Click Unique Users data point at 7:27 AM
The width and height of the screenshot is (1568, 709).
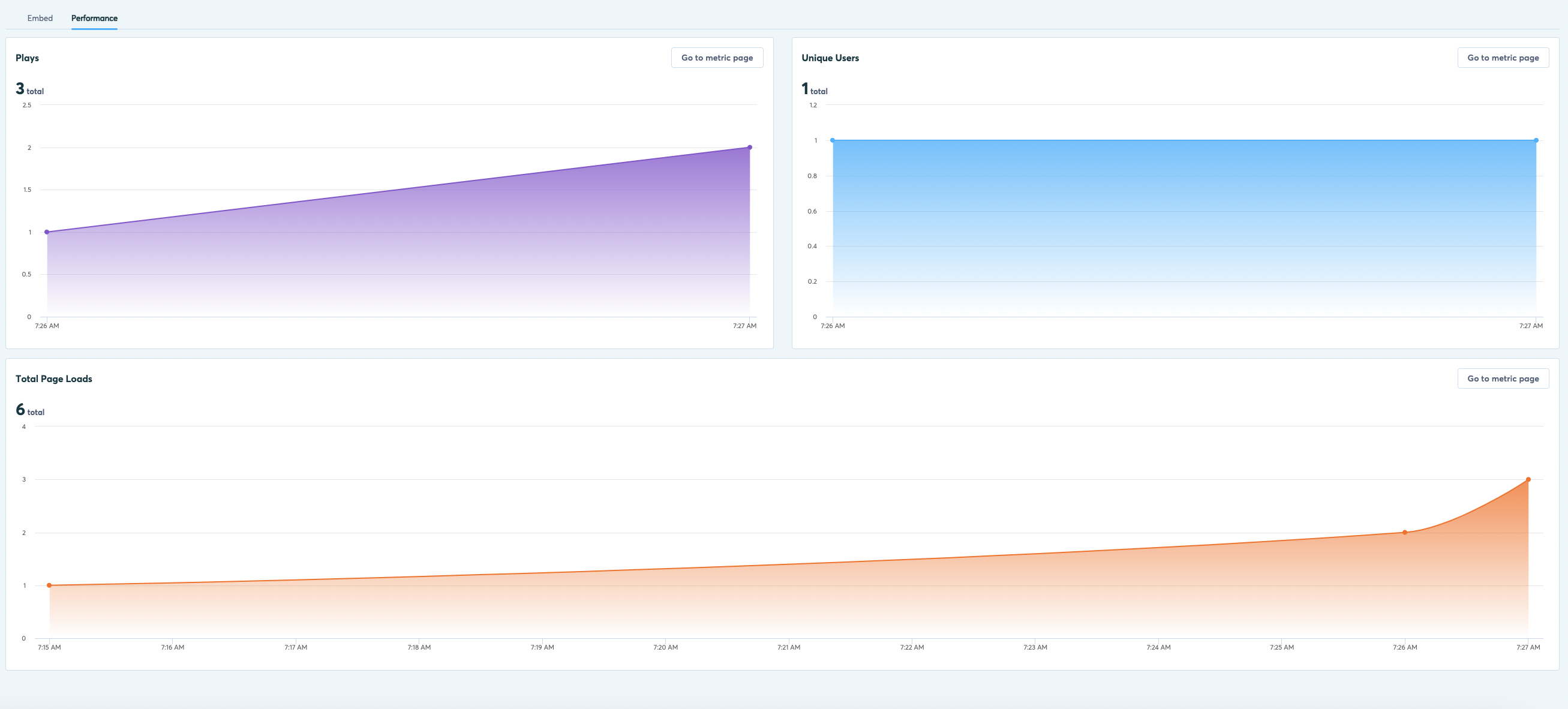pos(1536,140)
